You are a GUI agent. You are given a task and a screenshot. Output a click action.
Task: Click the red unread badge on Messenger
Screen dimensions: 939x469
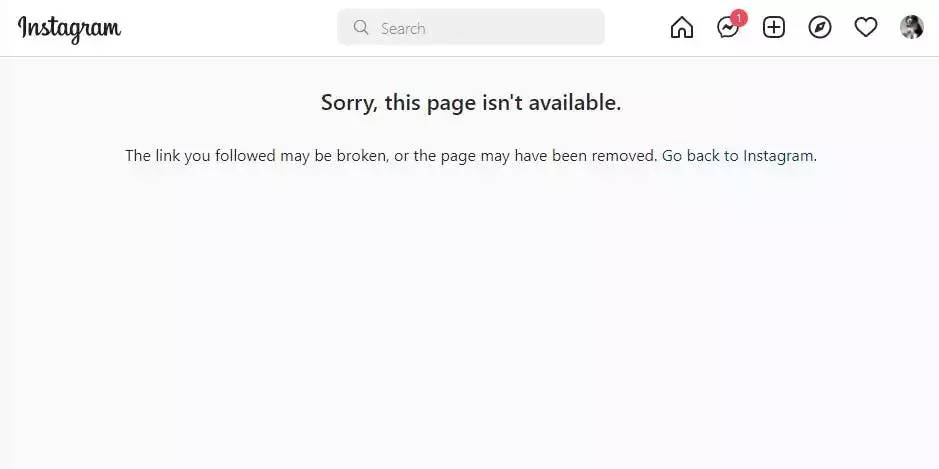(739, 19)
